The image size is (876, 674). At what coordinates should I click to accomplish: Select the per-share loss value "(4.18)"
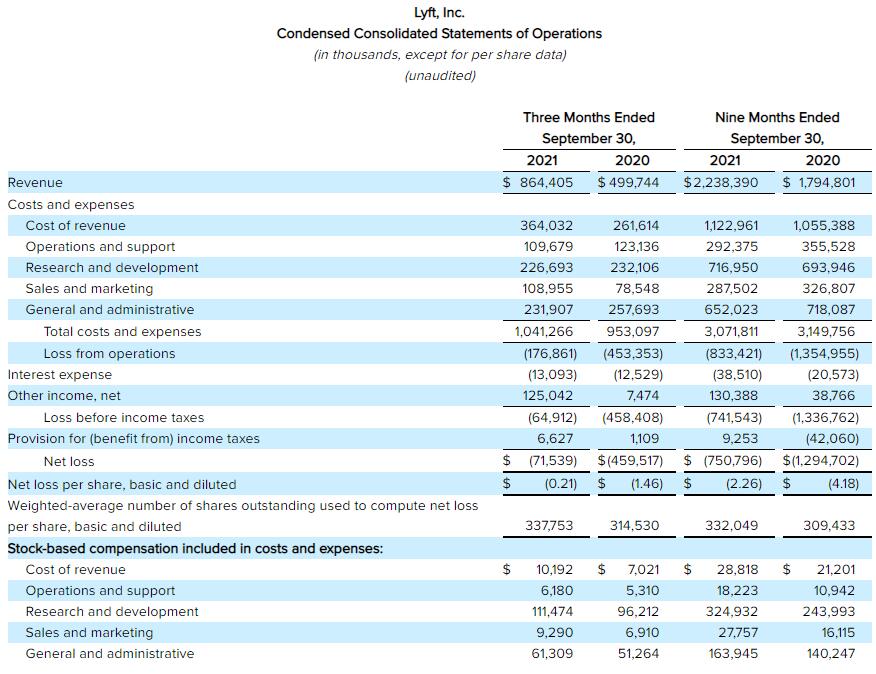coord(844,483)
